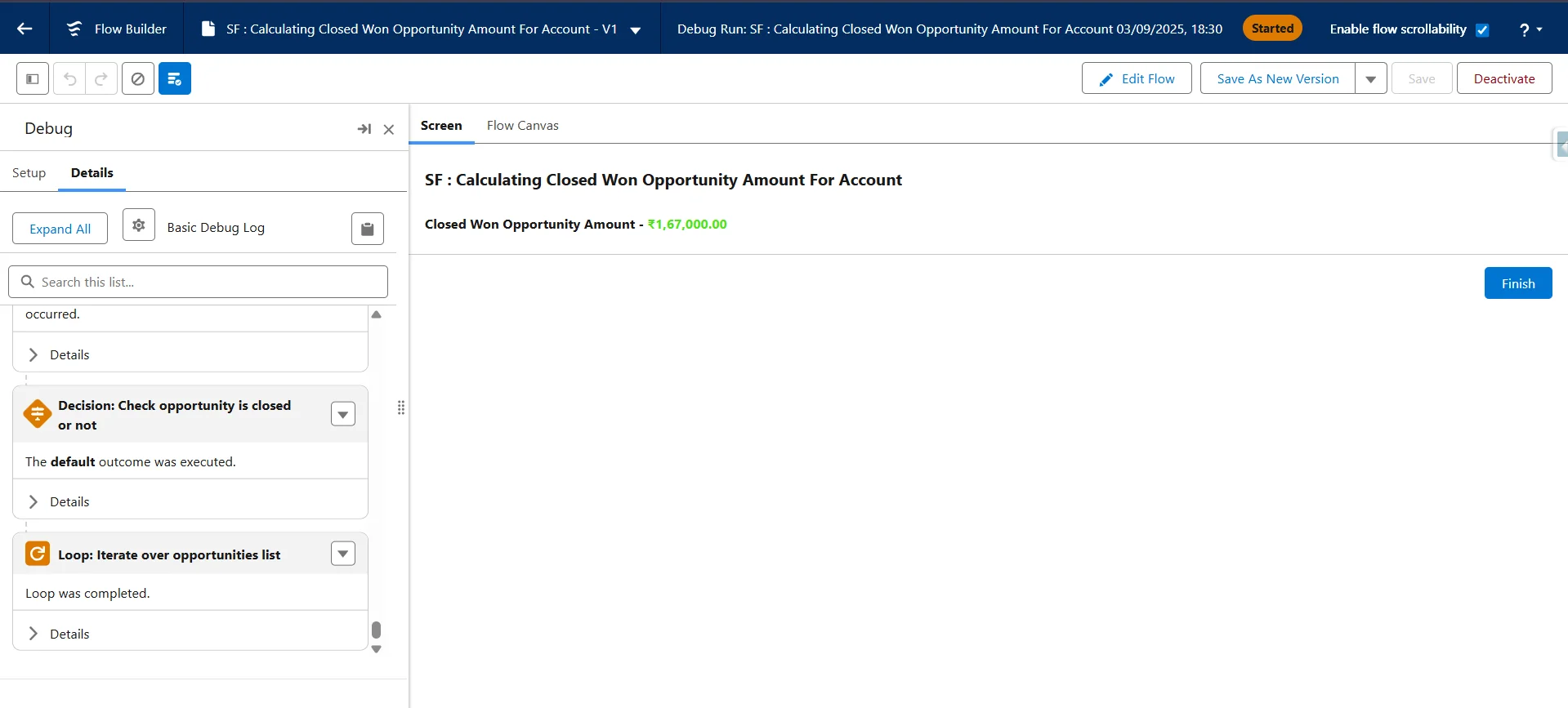Open dropdown for Loop Iterate over opportunities
The image size is (1568, 708).
coord(343,554)
